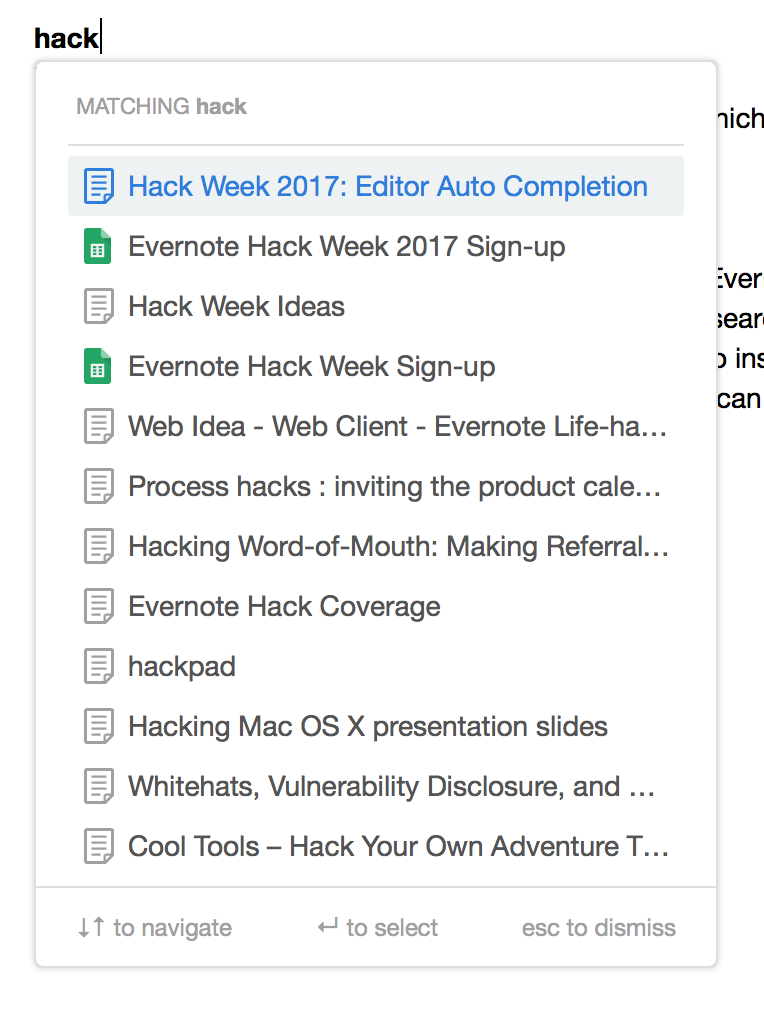Click the note icon for Hacking Mac OS X presentation slides

coord(98,726)
